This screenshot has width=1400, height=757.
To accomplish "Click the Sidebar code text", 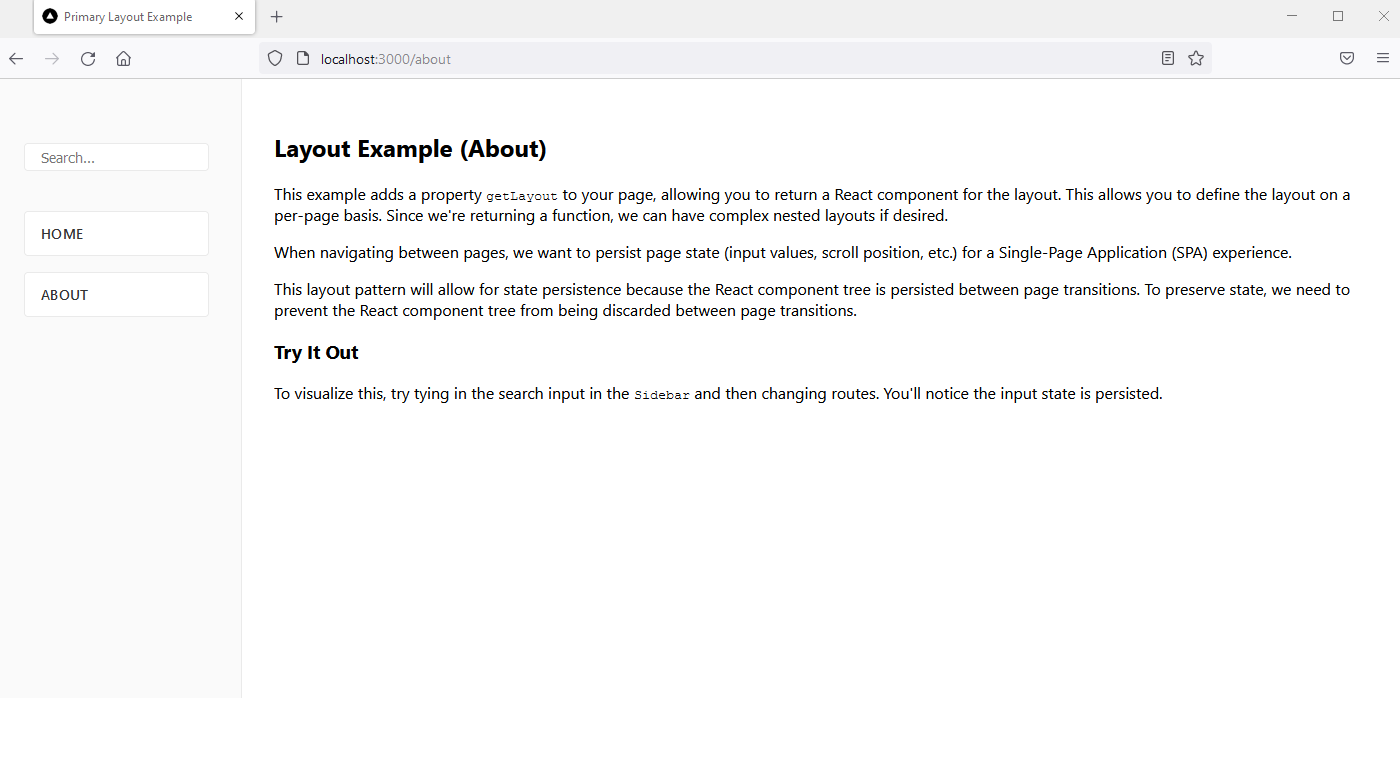I will pyautogui.click(x=662, y=395).
